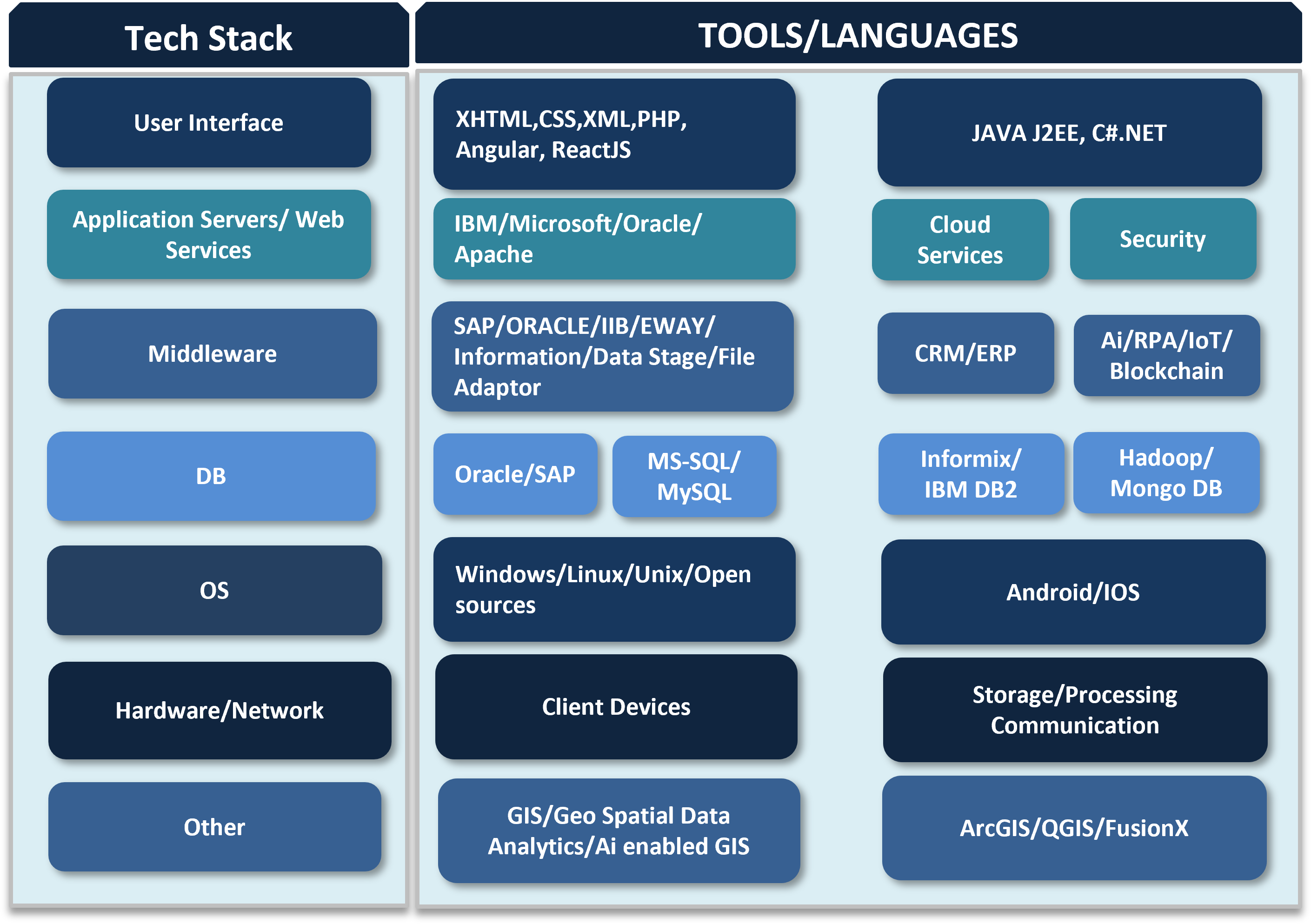This screenshot has height=924, width=1311.
Task: Select the Informix/IBM DB2 box
Action: tap(971, 474)
